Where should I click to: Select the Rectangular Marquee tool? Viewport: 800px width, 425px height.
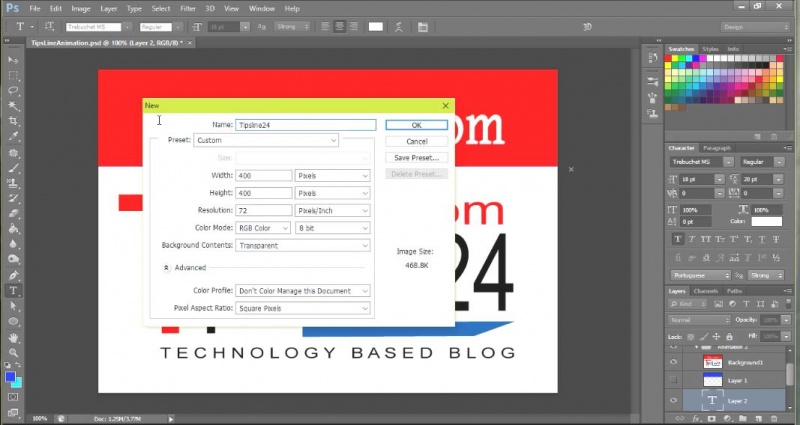click(13, 76)
